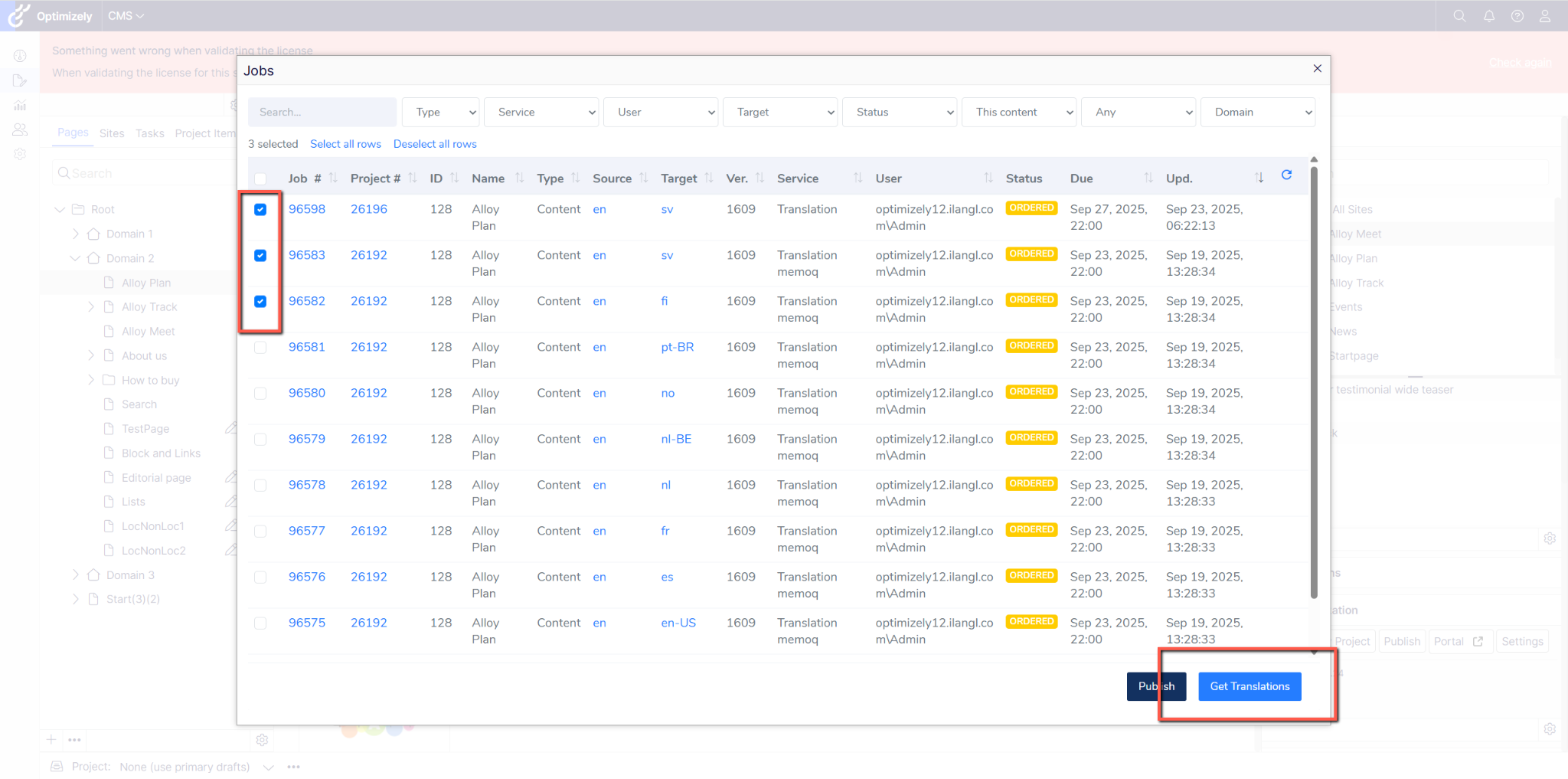Sort jobs by Type column
The image size is (1568, 779).
[x=576, y=178]
